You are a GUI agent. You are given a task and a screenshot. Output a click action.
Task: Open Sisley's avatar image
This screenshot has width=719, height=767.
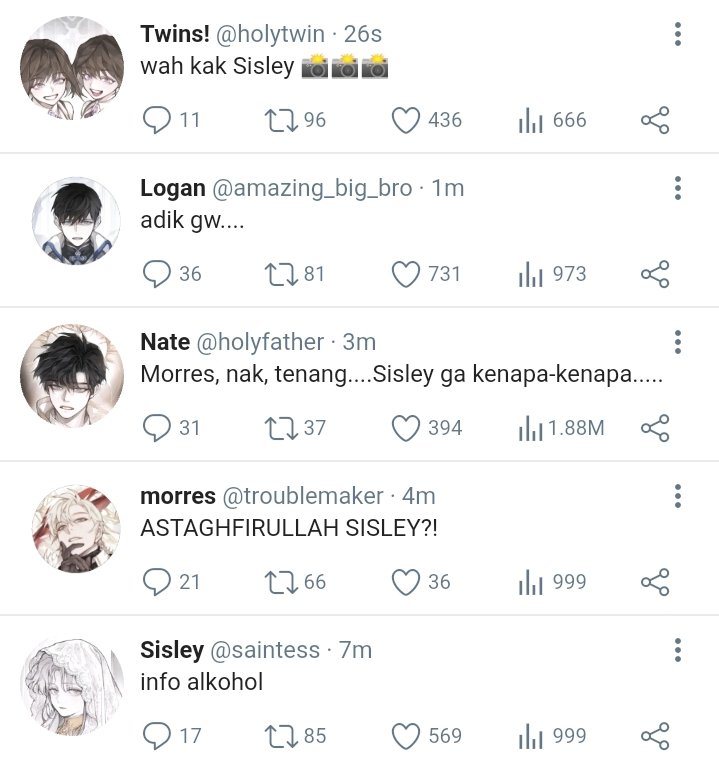[72, 688]
